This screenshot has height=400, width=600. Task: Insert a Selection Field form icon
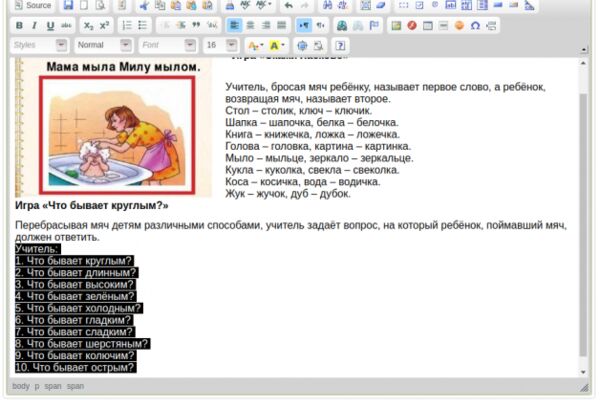[x=482, y=5]
